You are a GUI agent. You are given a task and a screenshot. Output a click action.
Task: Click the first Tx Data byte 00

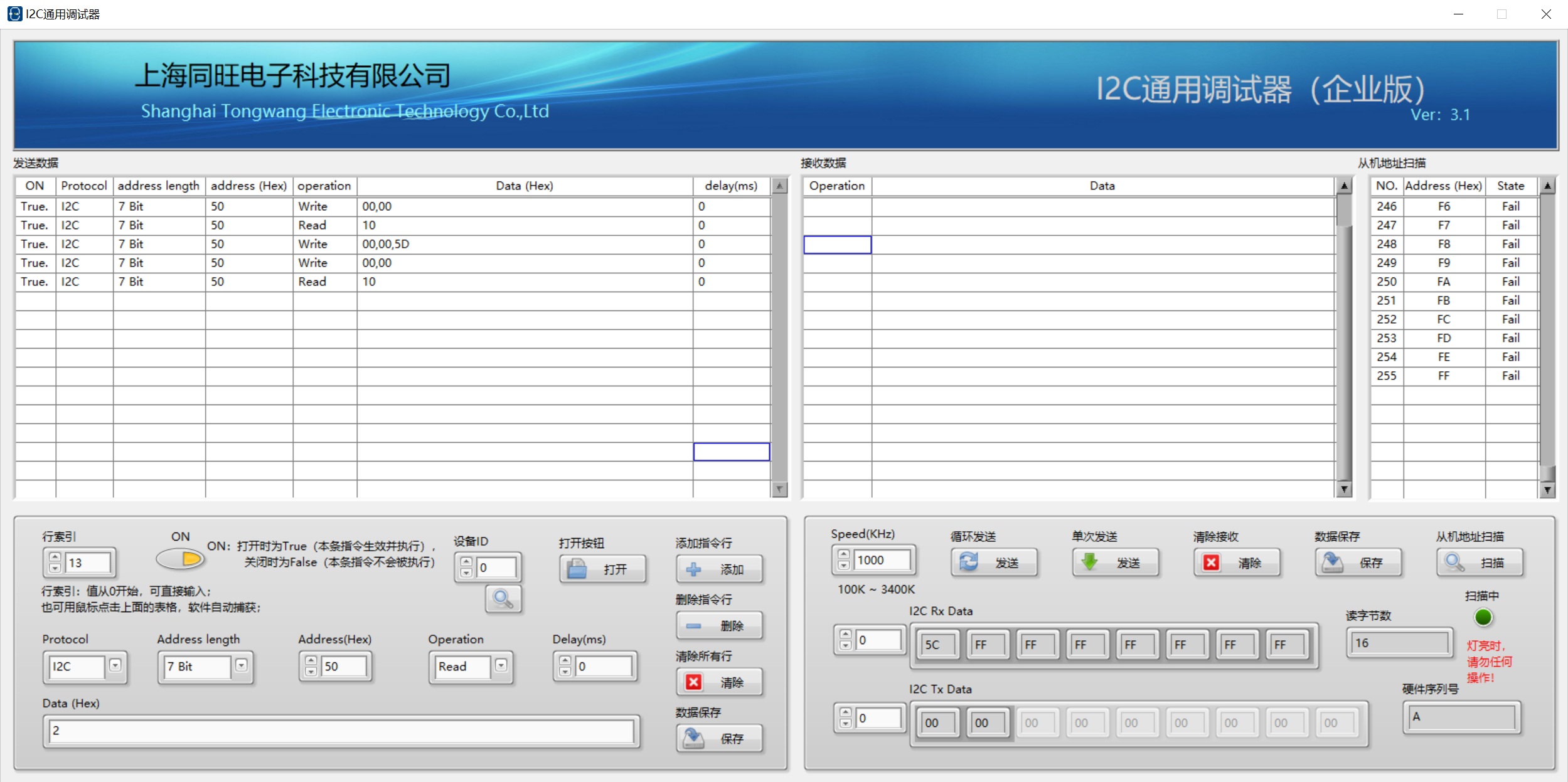[937, 722]
